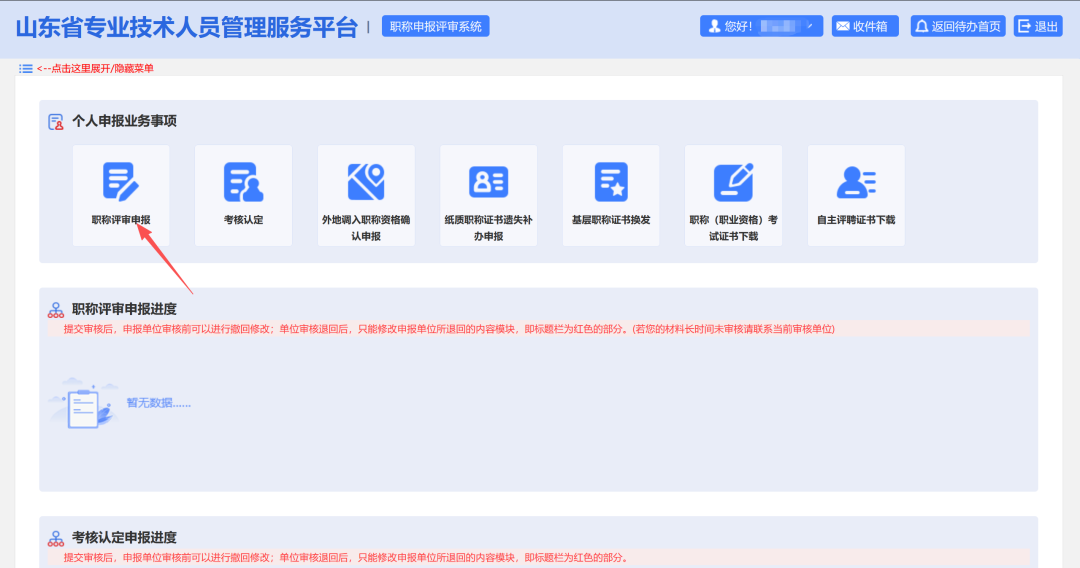Open the 考核认定 tile
The height and width of the screenshot is (568, 1080).
(x=243, y=196)
